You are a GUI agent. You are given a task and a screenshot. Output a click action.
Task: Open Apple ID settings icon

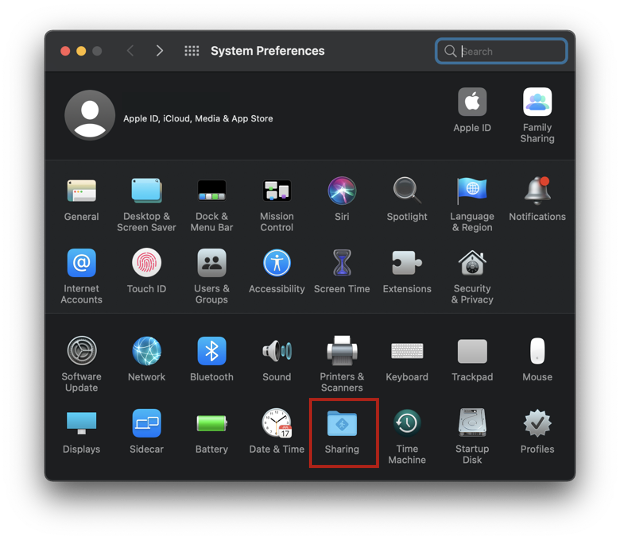(x=472, y=102)
